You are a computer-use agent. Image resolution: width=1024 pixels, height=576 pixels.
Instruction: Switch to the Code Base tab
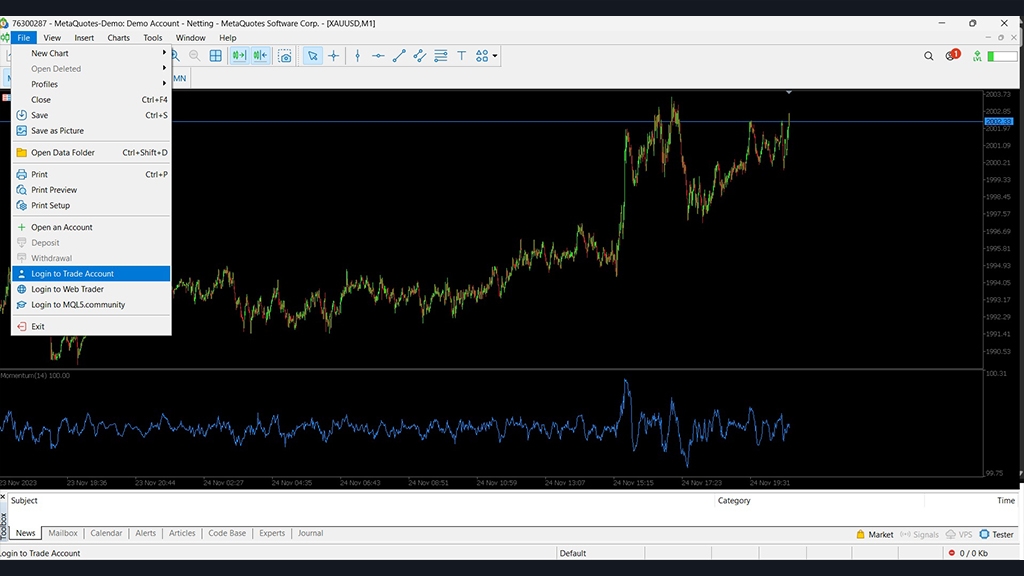(x=227, y=534)
